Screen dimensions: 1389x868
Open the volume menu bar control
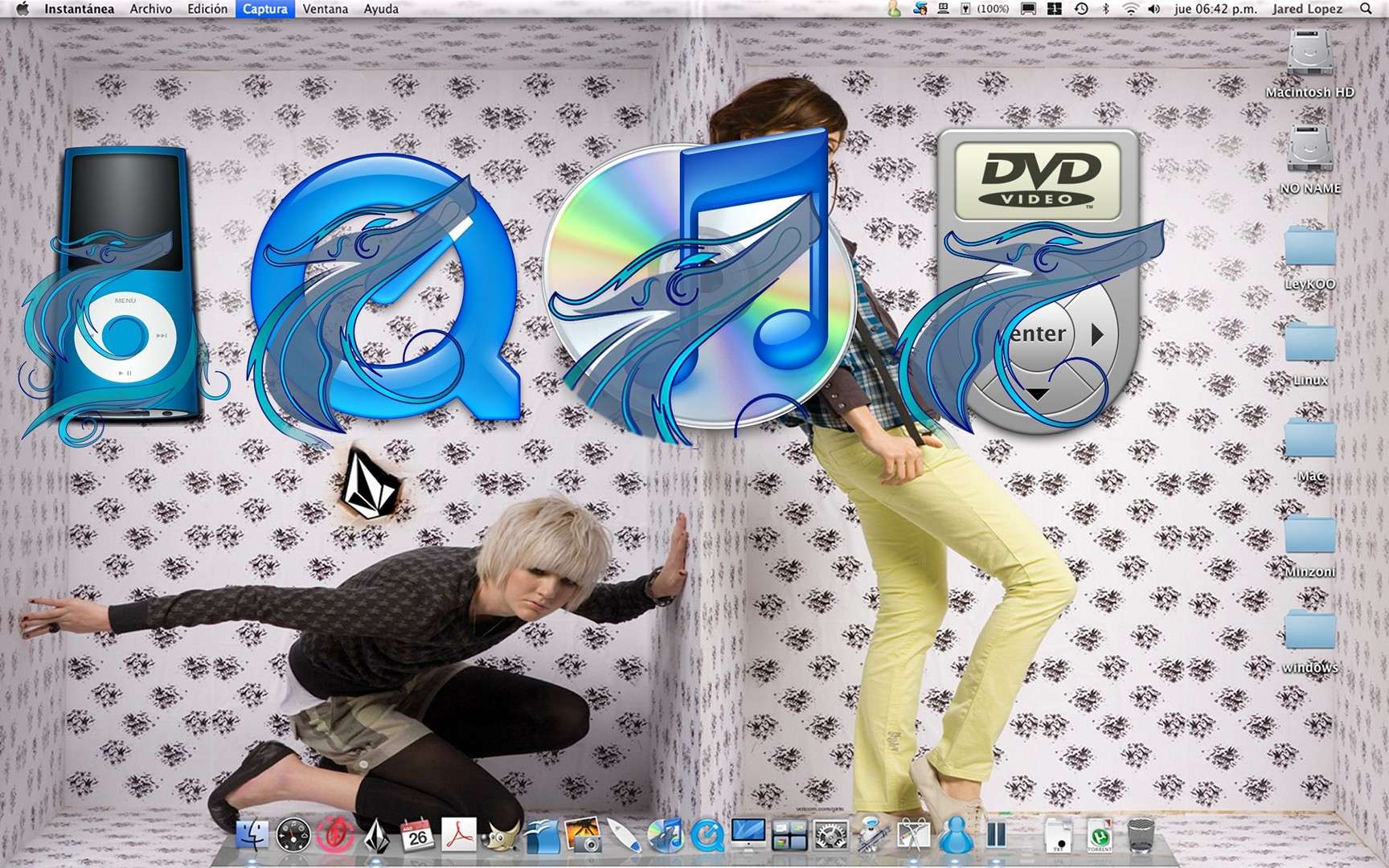(1154, 9)
